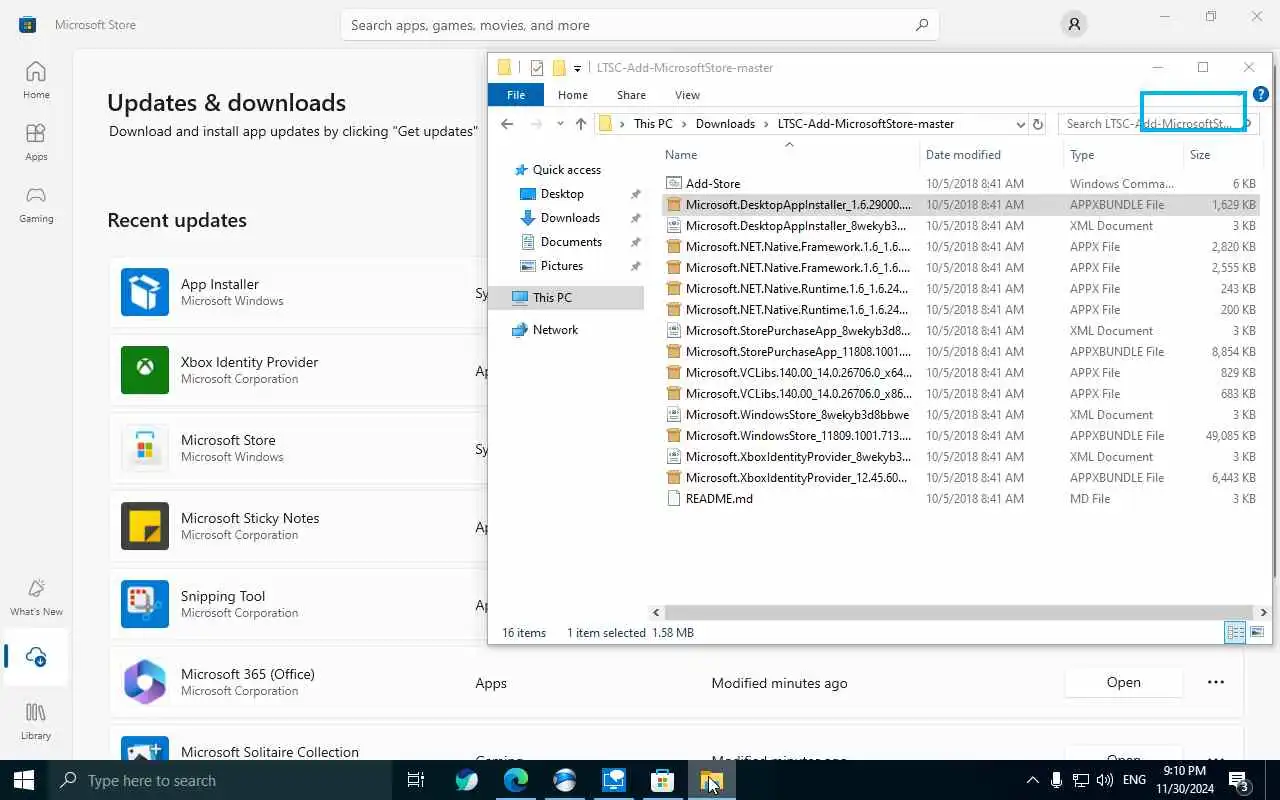1280x800 pixels.
Task: Open the Share ribbon tab
Action: point(631,95)
